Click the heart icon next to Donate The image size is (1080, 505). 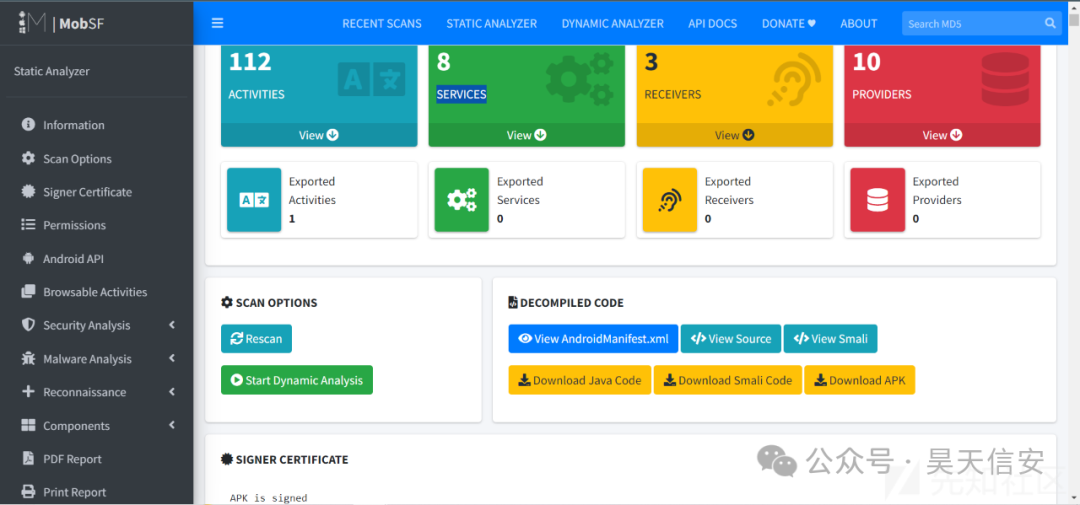pyautogui.click(x=811, y=23)
